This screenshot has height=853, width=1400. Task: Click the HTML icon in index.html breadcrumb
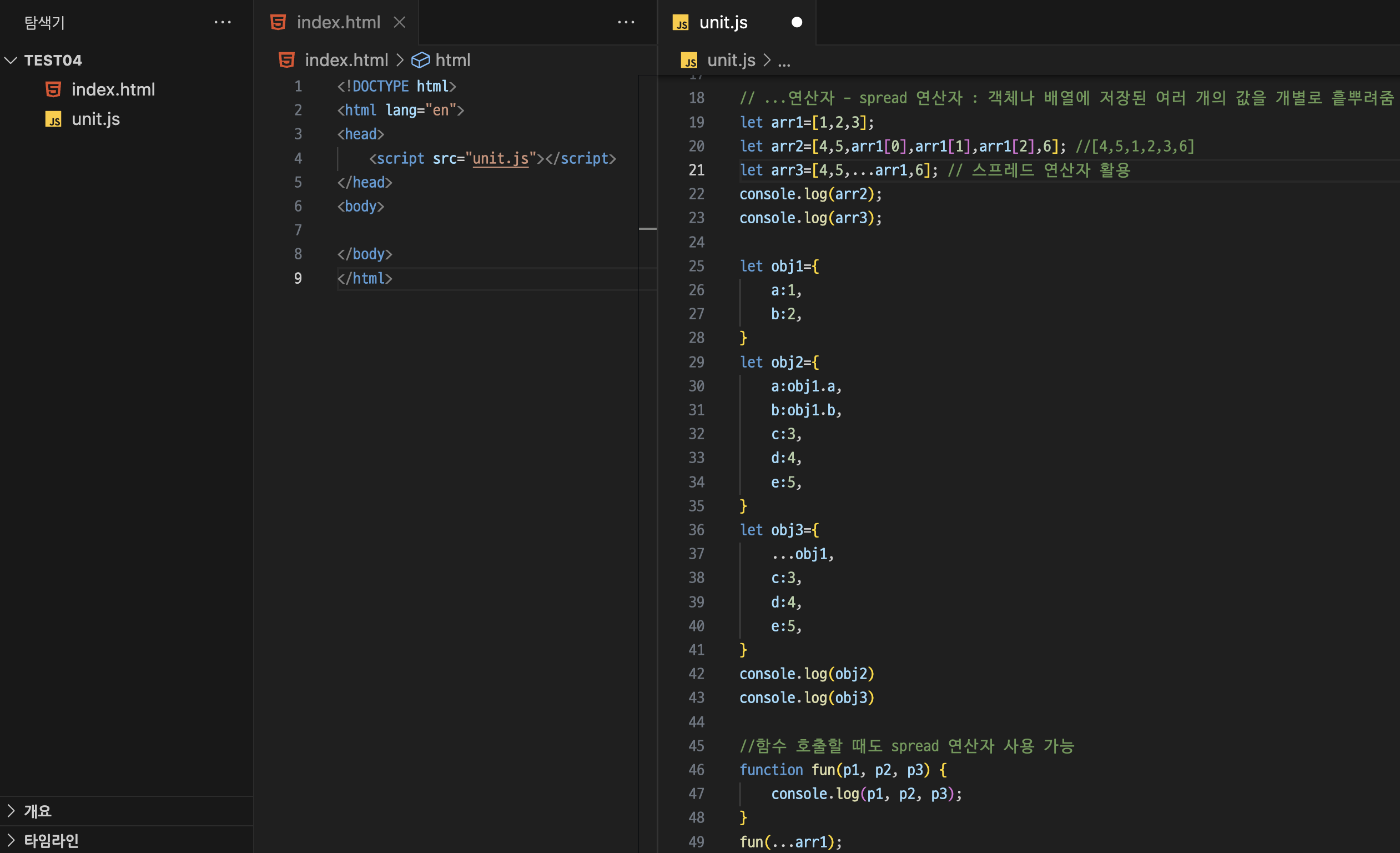point(286,59)
